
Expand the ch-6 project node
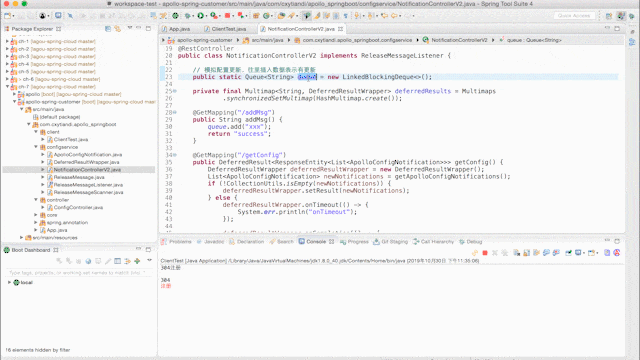7,79
